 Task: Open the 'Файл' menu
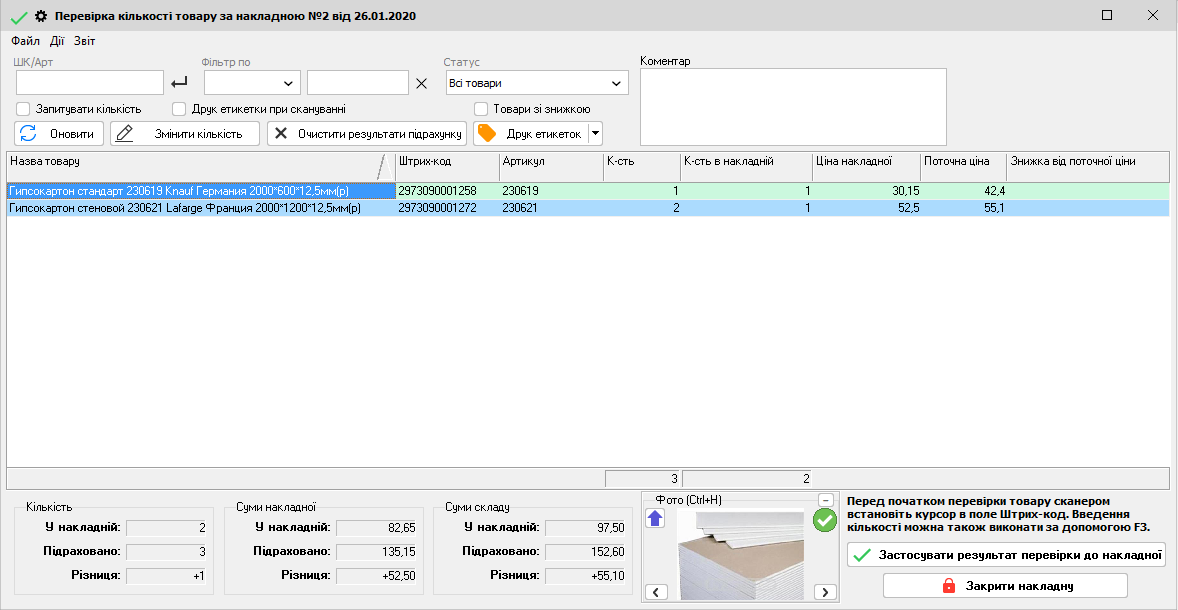pos(25,41)
